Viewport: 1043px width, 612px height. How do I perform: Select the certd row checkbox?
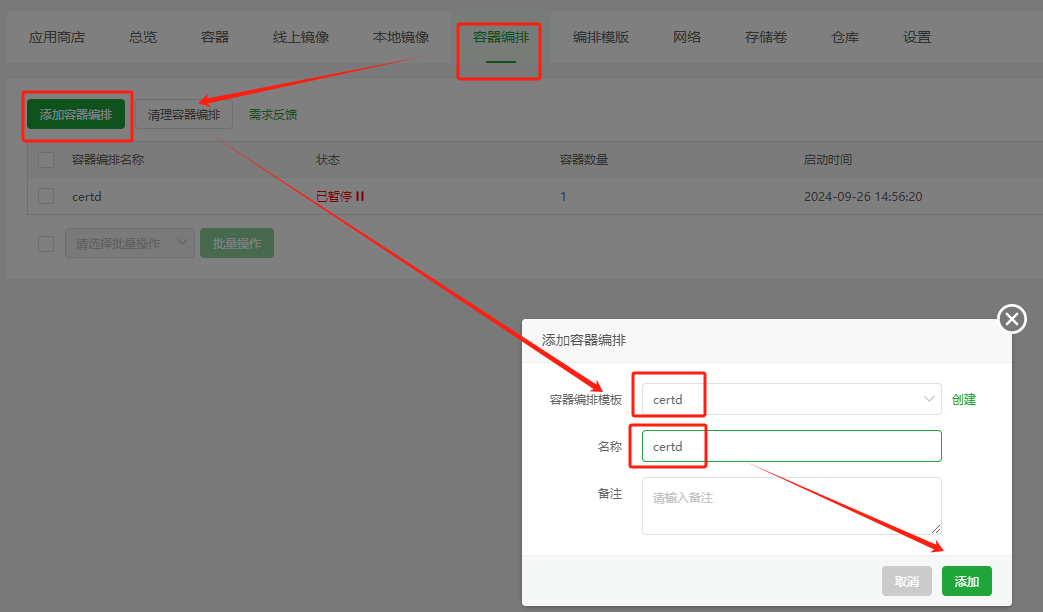click(46, 197)
